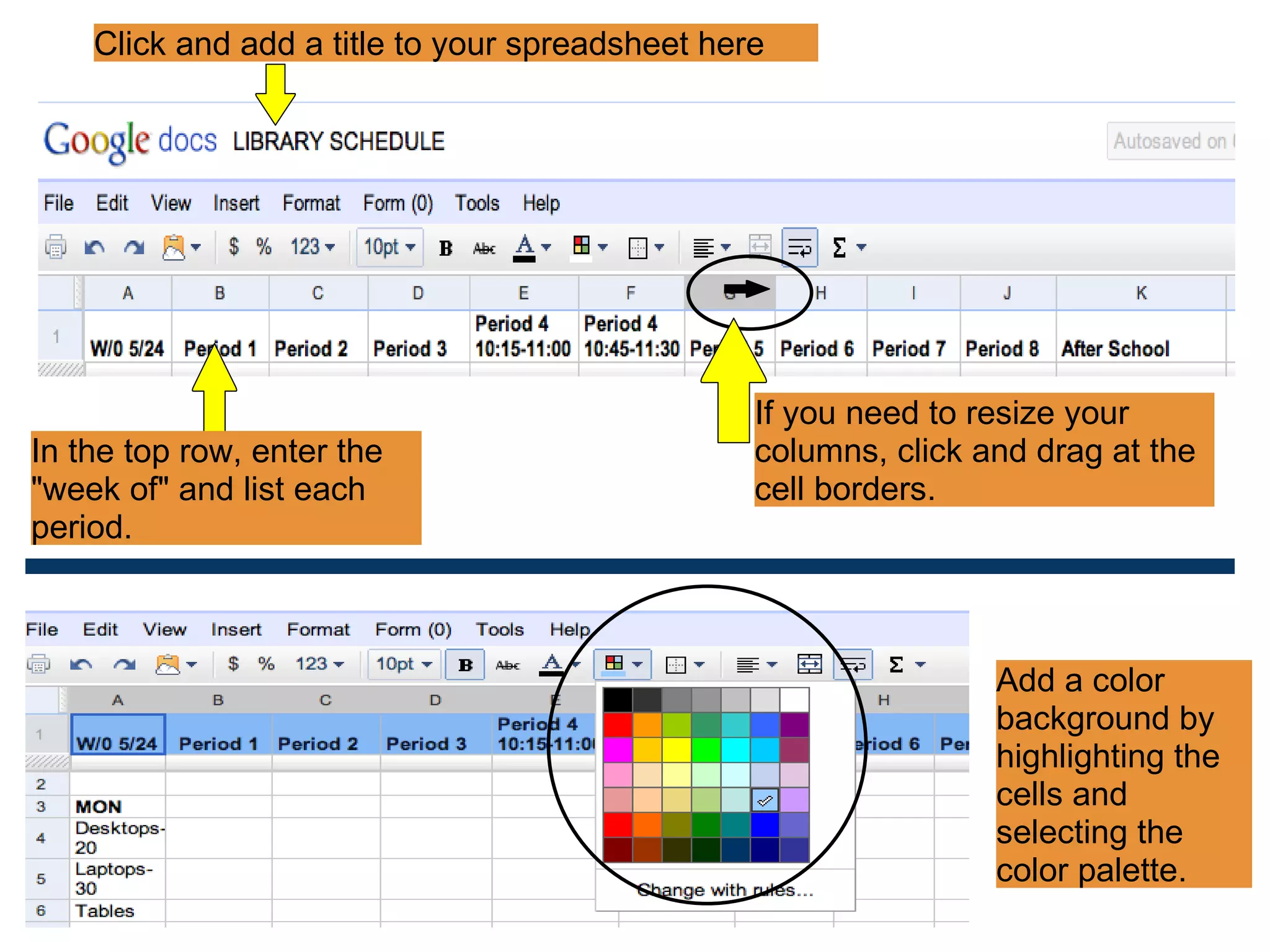Image resolution: width=1270 pixels, height=952 pixels.
Task: Pick the checked light blue palette swatch
Action: coord(765,800)
